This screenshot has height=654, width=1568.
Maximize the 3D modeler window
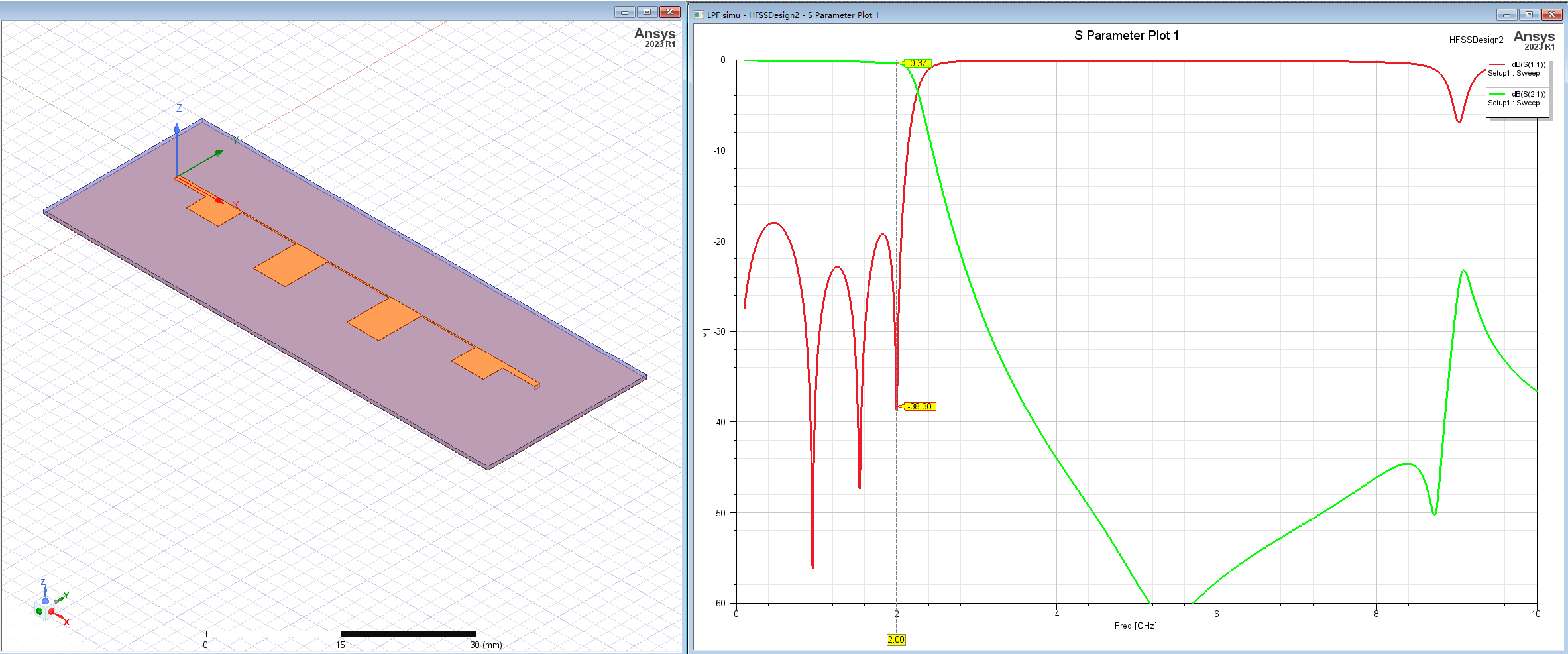pyautogui.click(x=647, y=12)
